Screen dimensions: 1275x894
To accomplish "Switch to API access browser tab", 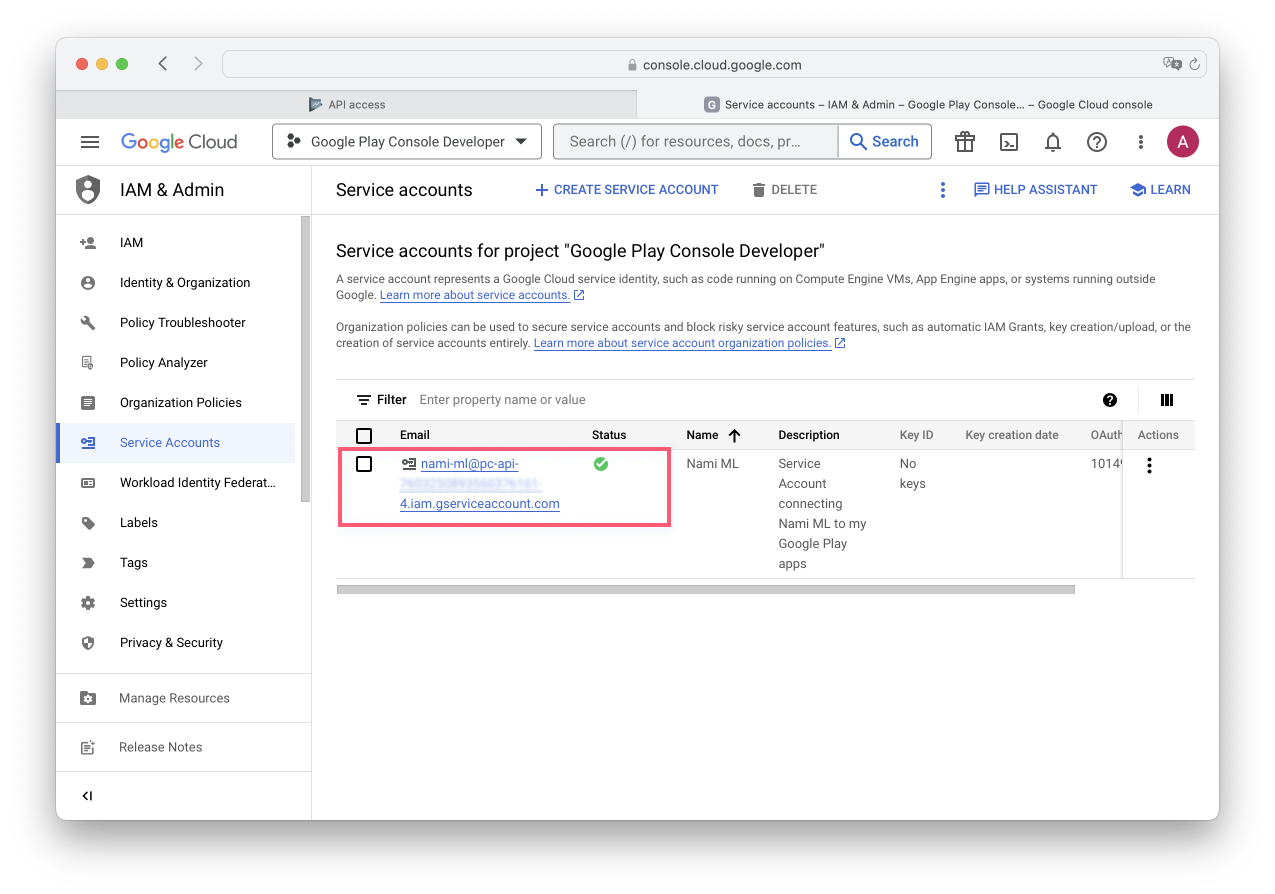I will point(347,104).
